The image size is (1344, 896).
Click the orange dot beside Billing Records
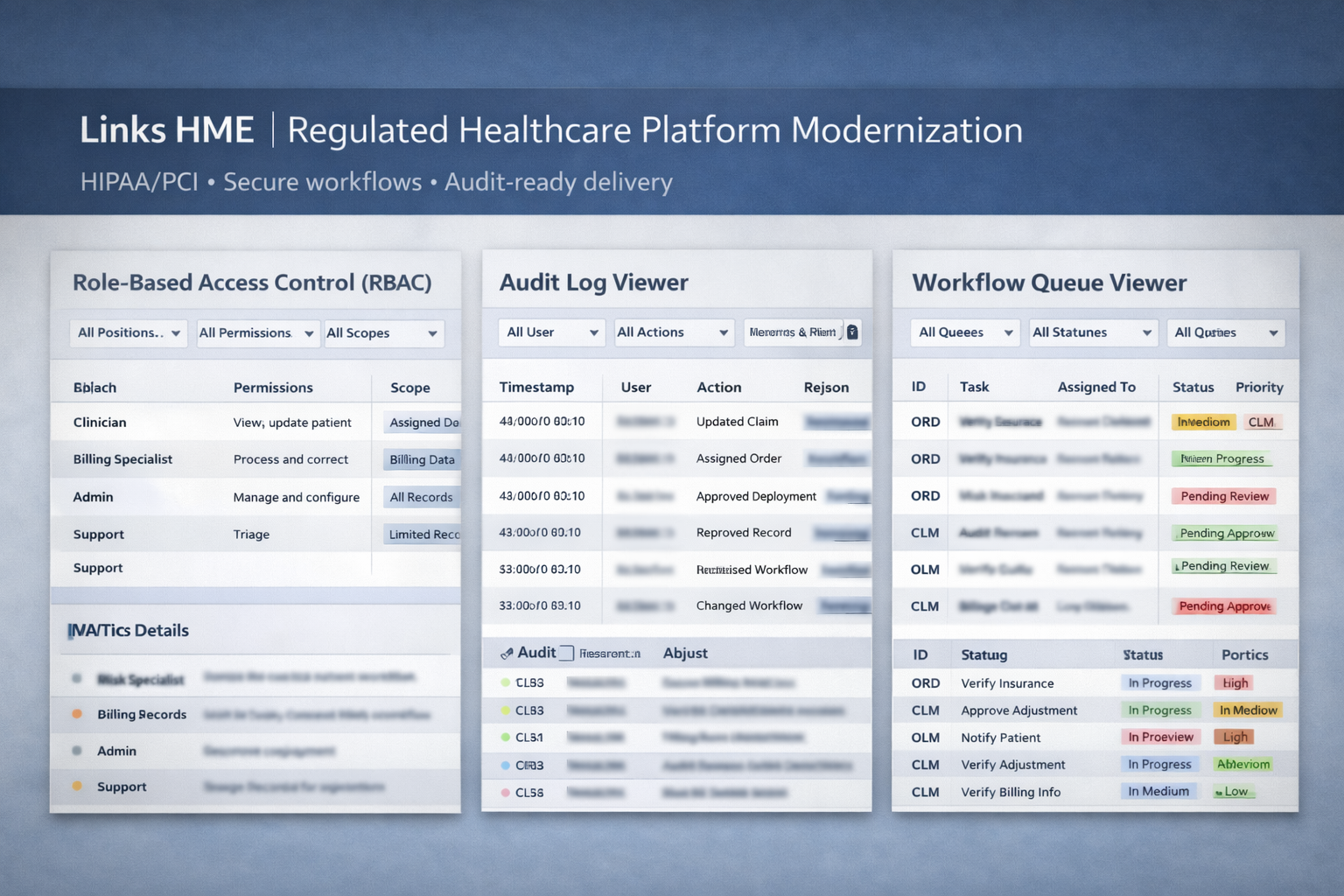coord(77,714)
